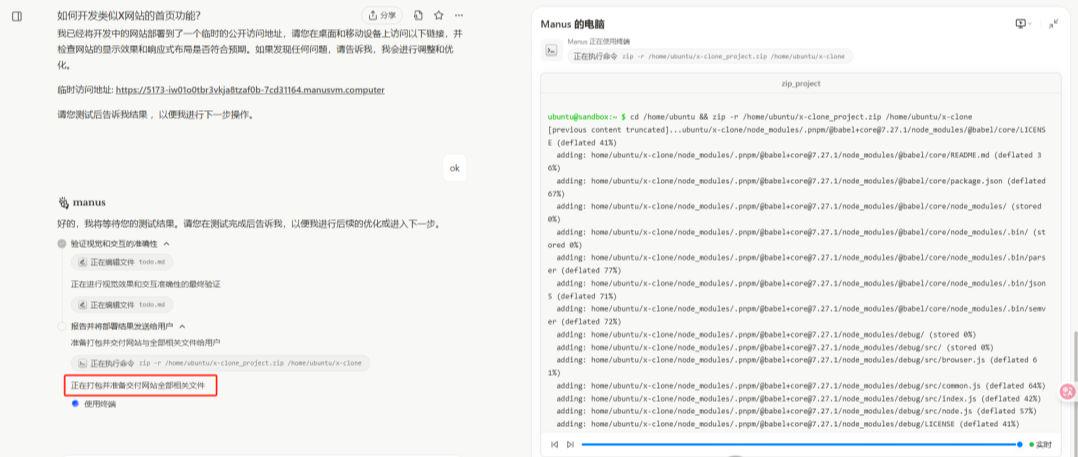Select the zip_project terminal tab
Viewport: 1078px width, 457px height.
[x=801, y=84]
